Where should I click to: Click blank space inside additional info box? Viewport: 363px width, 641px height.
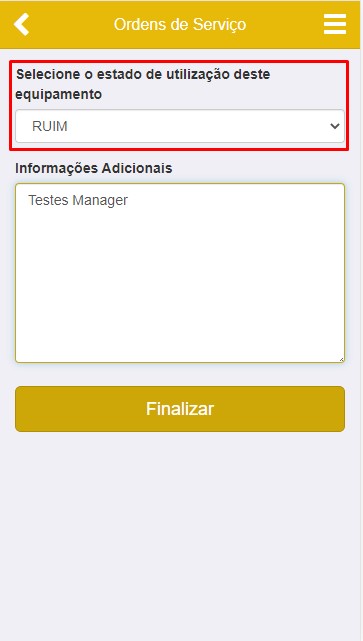180,286
